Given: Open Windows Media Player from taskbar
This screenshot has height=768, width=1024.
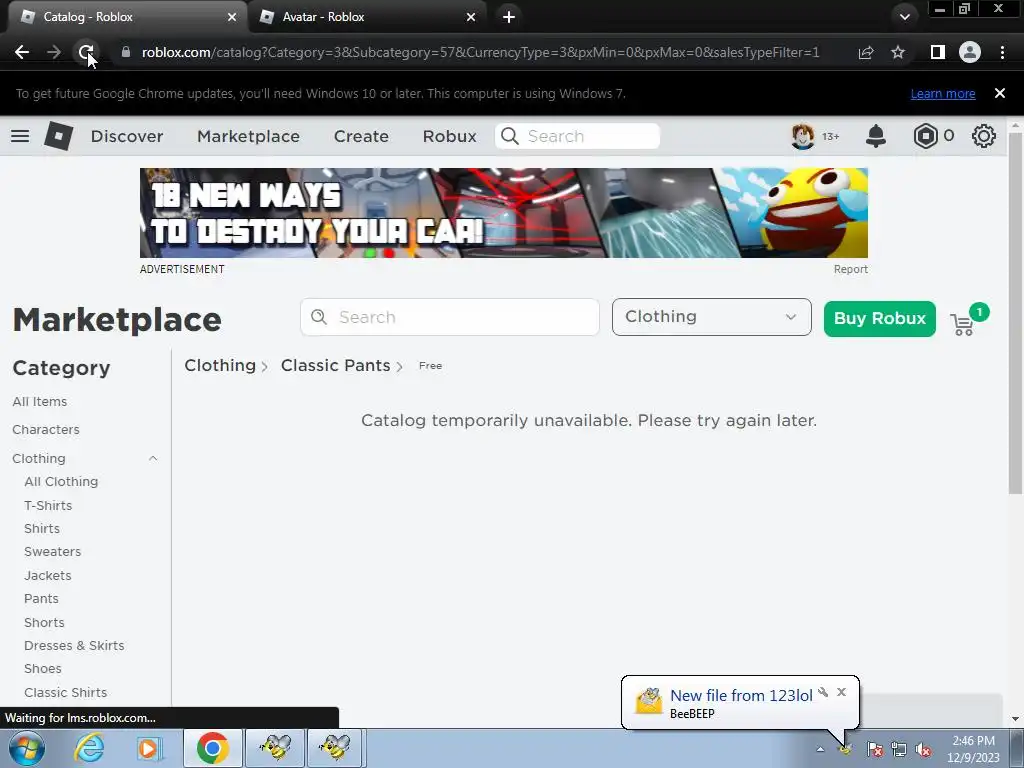Looking at the screenshot, I should coord(148,748).
